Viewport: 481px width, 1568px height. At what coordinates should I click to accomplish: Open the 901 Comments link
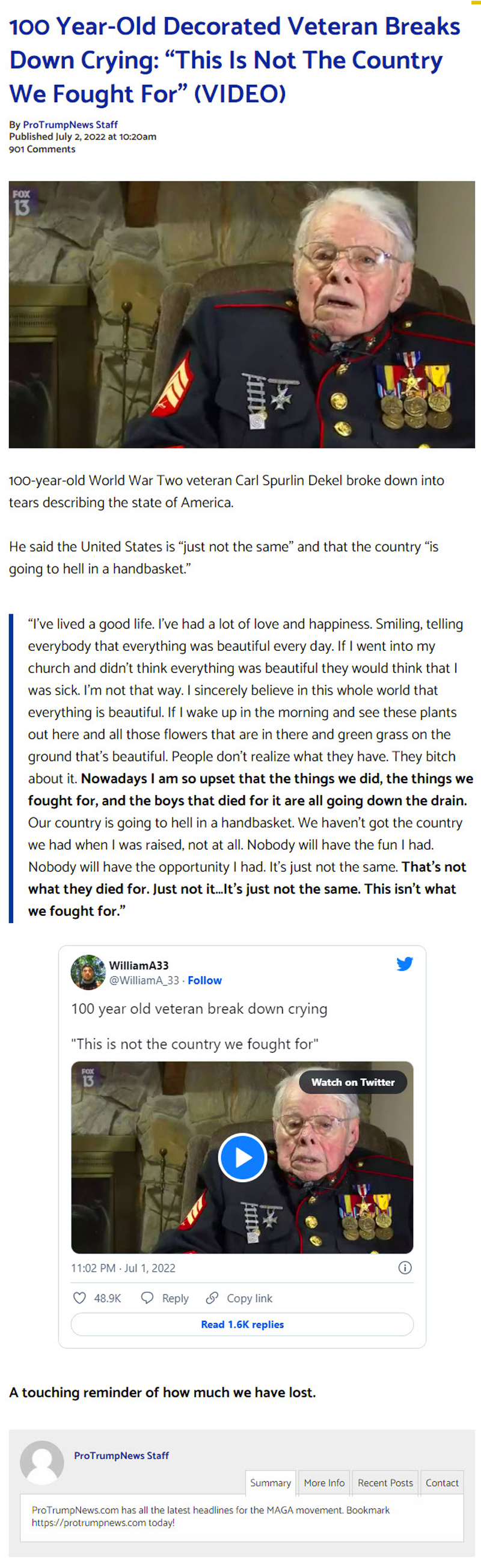[42, 149]
